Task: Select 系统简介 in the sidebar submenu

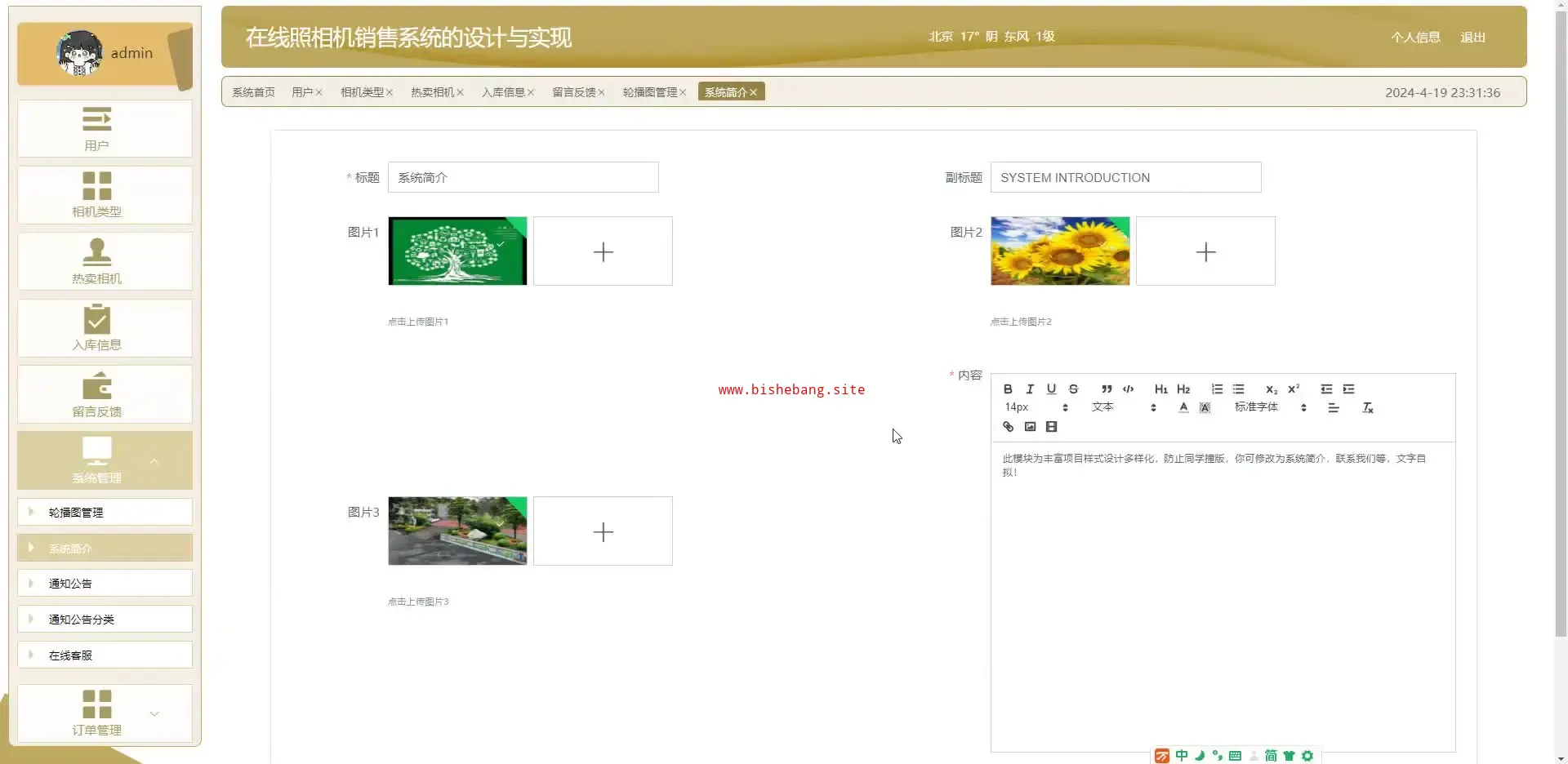Action: [105, 548]
